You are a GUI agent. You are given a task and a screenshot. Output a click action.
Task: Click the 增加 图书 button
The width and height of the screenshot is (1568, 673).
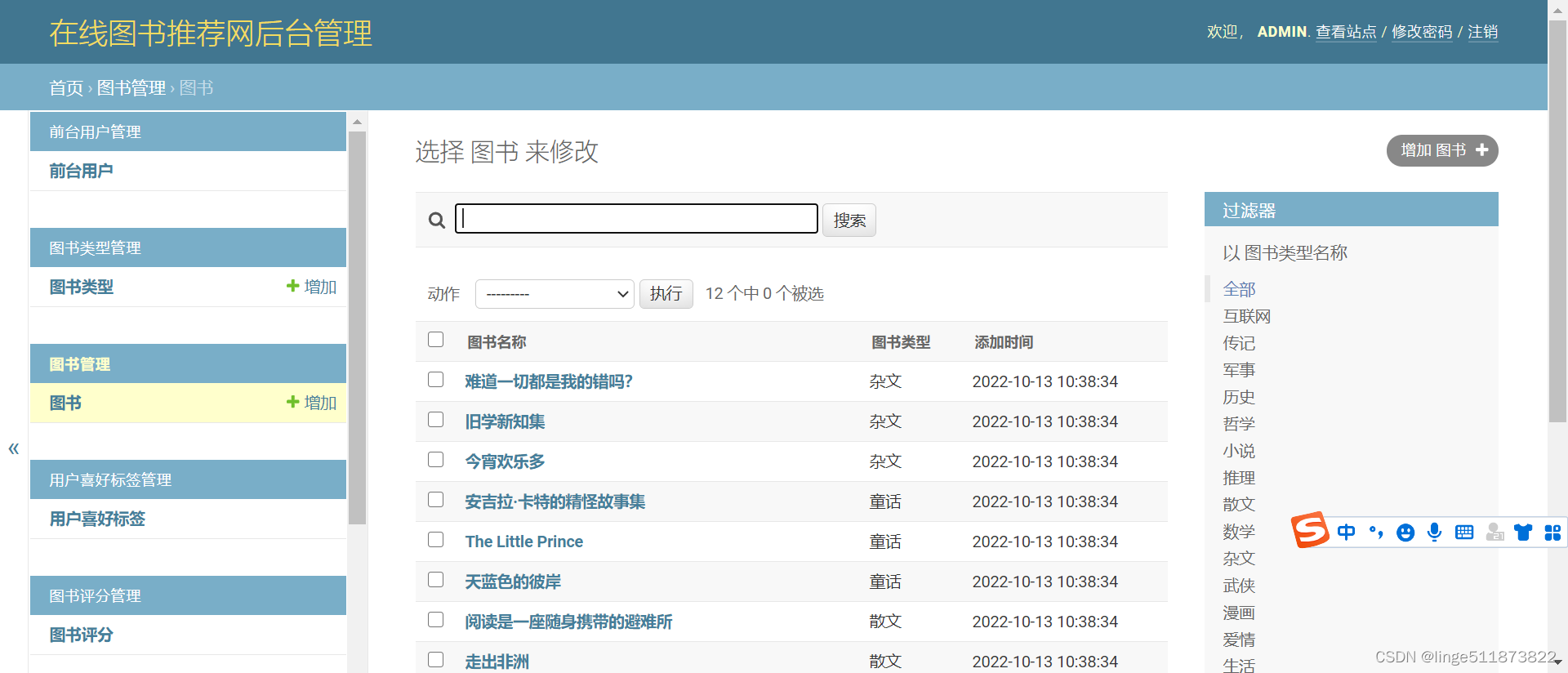tap(1442, 150)
